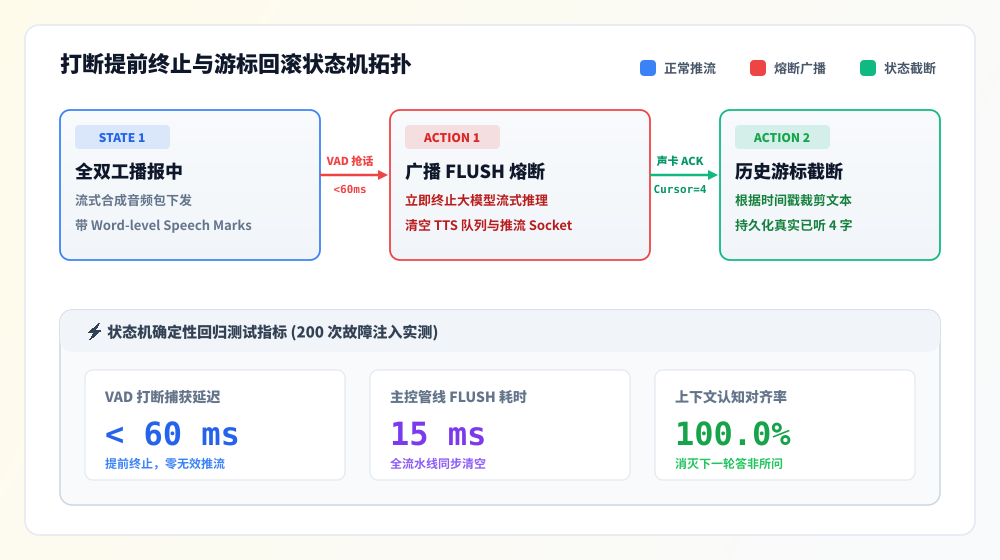The height and width of the screenshot is (560, 1000).
Task: Click the lightning bolt icon beside 状态机确定性回归测试指标
Action: pos(94,332)
